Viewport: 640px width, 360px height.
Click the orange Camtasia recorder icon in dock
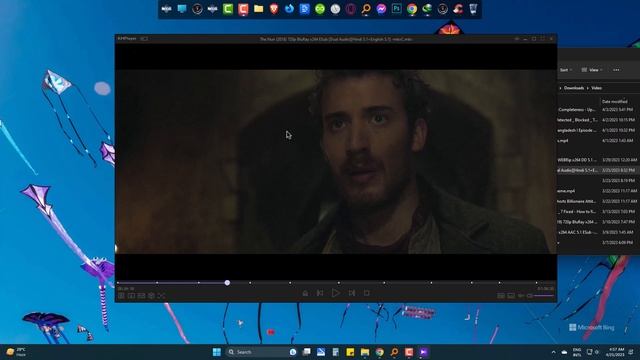243,9
